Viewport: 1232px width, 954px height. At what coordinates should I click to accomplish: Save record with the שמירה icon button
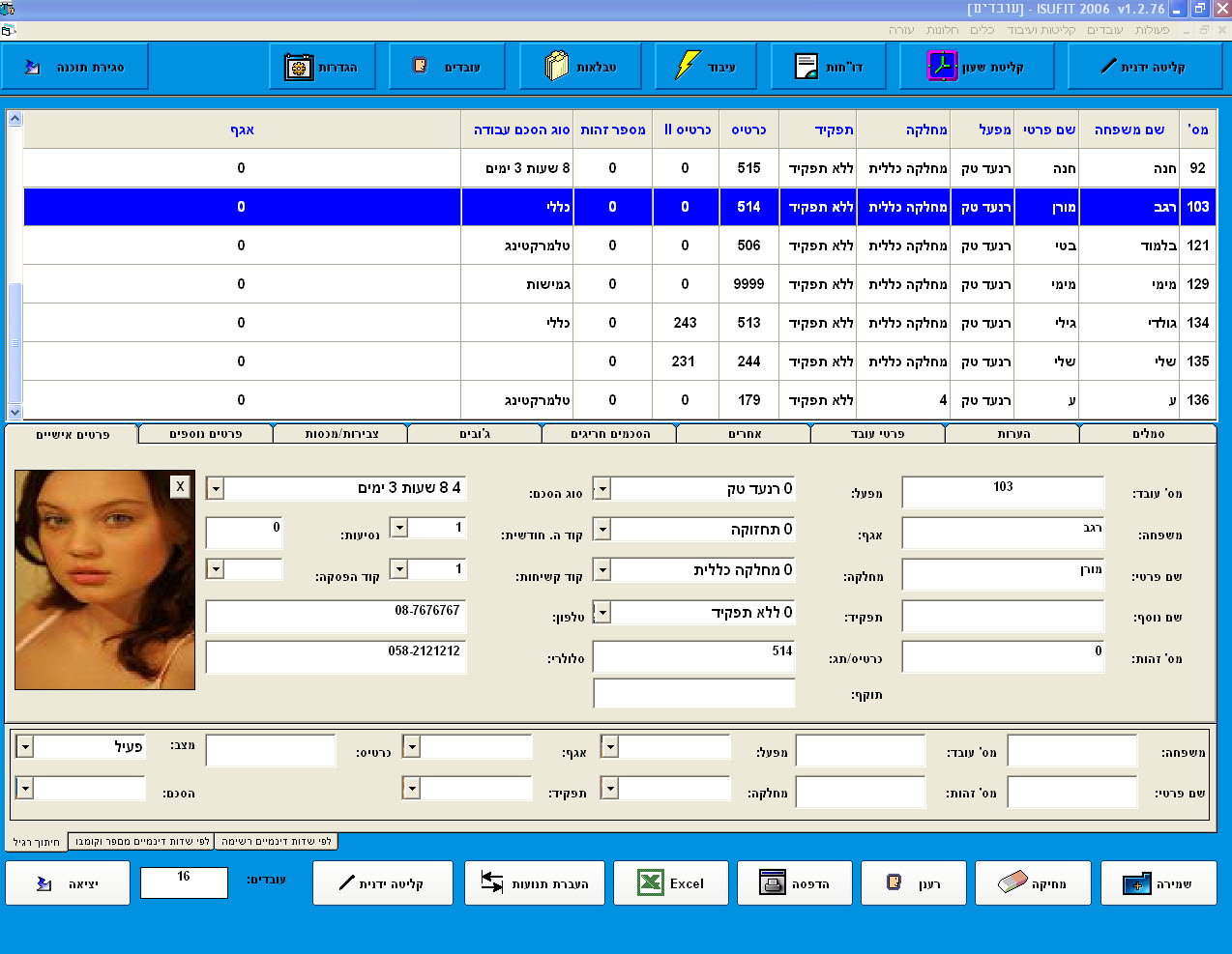1159,883
